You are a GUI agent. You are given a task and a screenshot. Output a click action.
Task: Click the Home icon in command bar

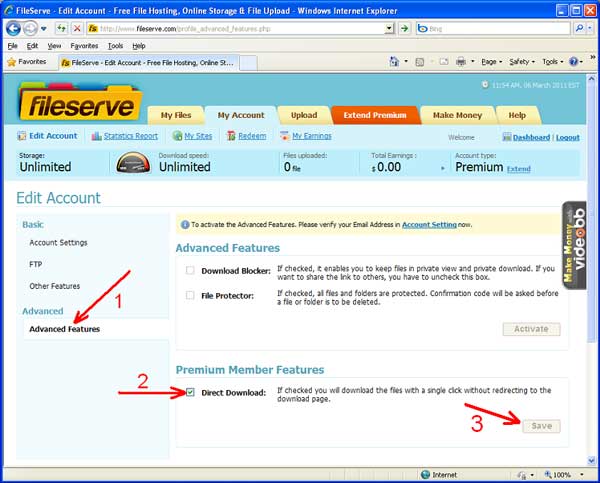(x=394, y=61)
